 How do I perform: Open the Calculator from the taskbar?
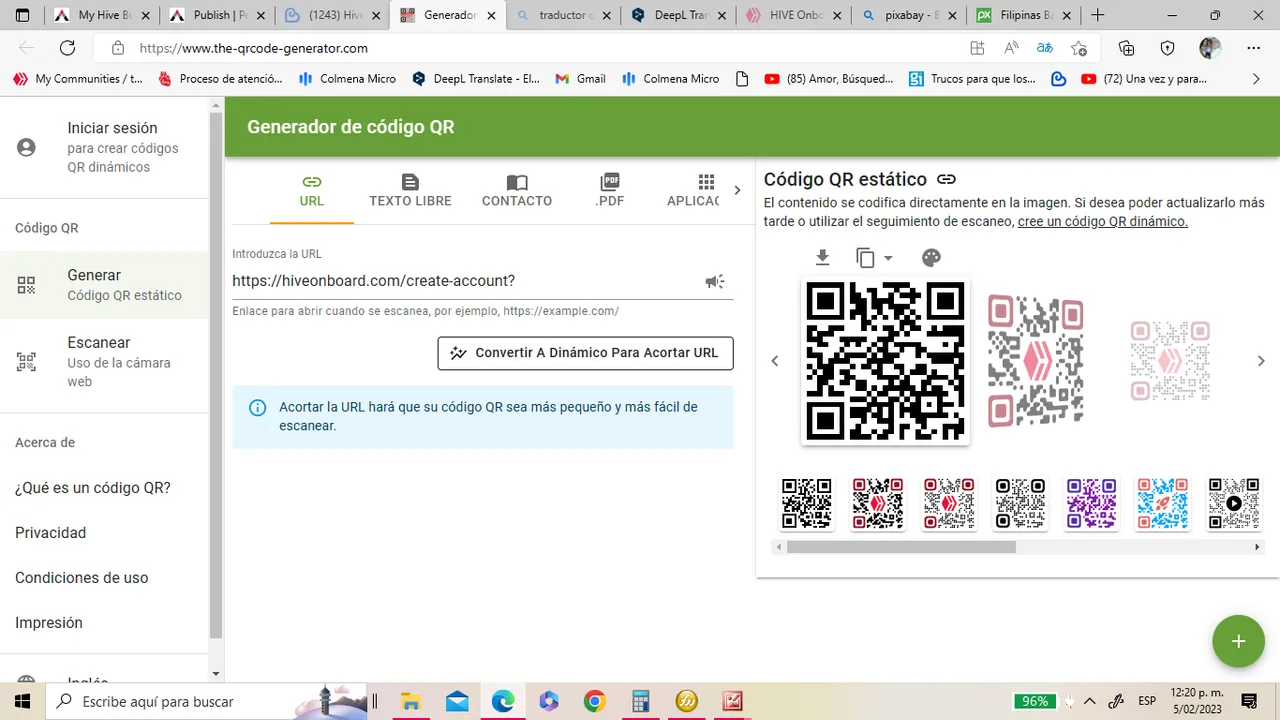pos(640,701)
